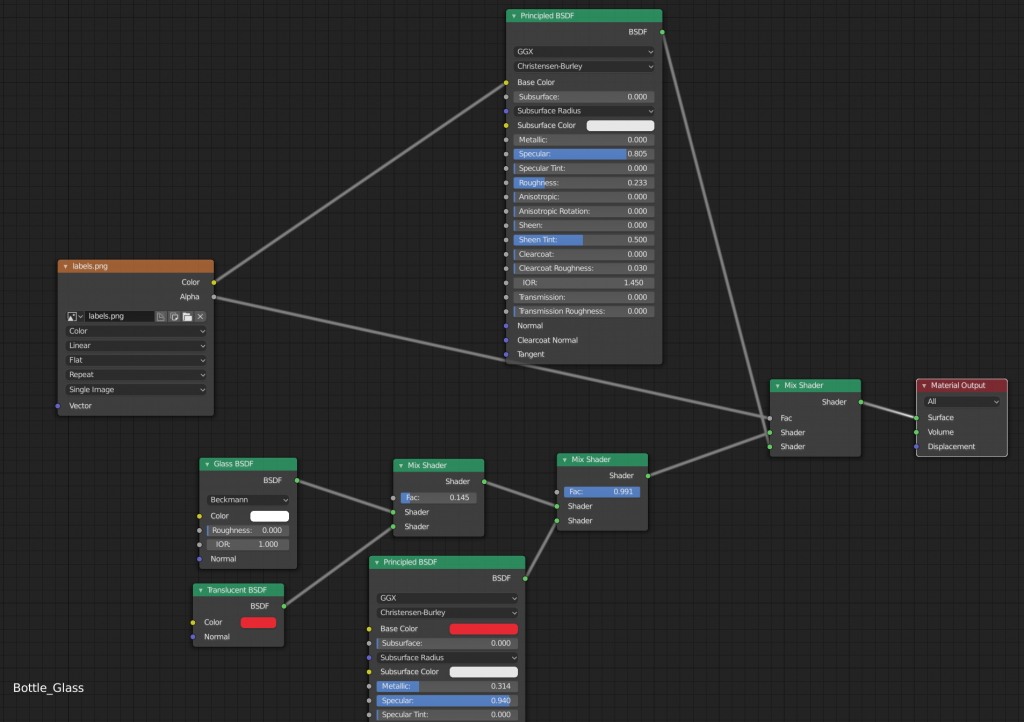Click the Specular 0.805 slider

(x=584, y=154)
